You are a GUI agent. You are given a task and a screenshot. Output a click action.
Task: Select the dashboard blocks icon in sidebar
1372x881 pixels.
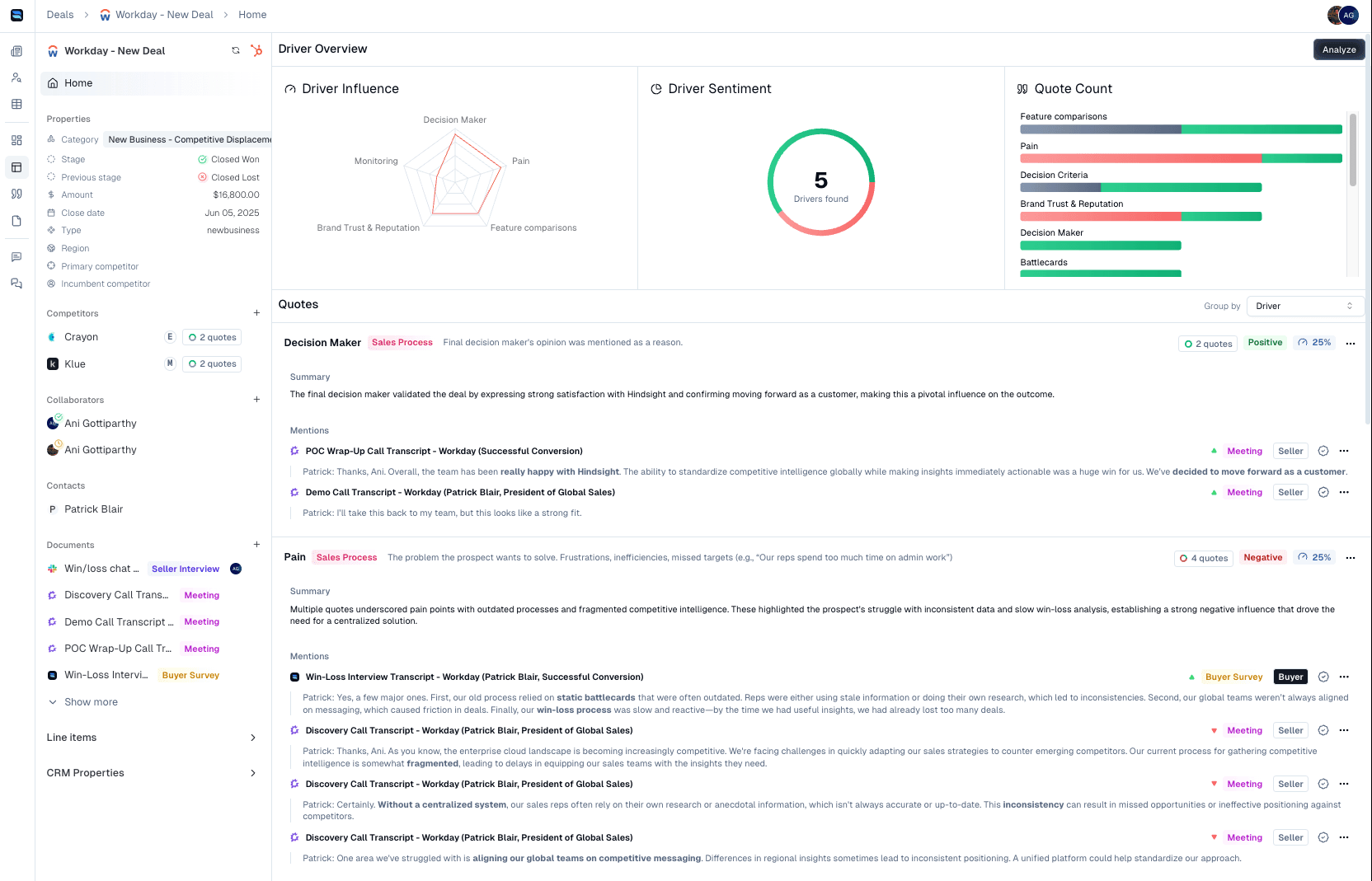point(16,140)
